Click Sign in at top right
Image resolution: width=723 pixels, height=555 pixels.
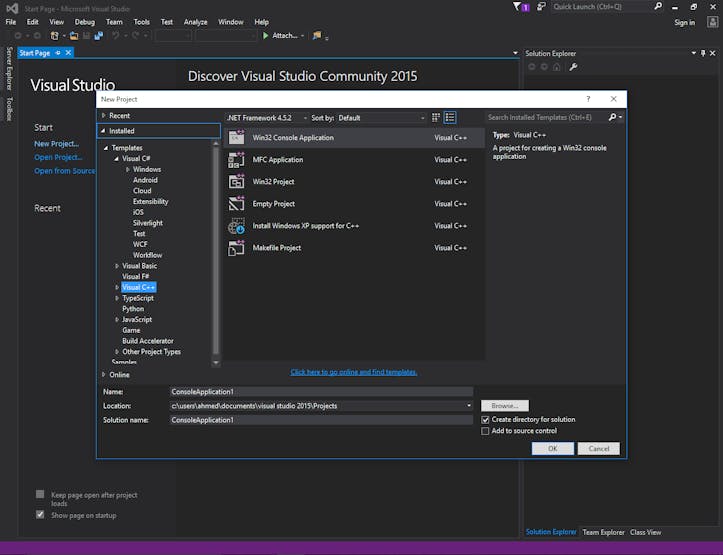click(684, 22)
